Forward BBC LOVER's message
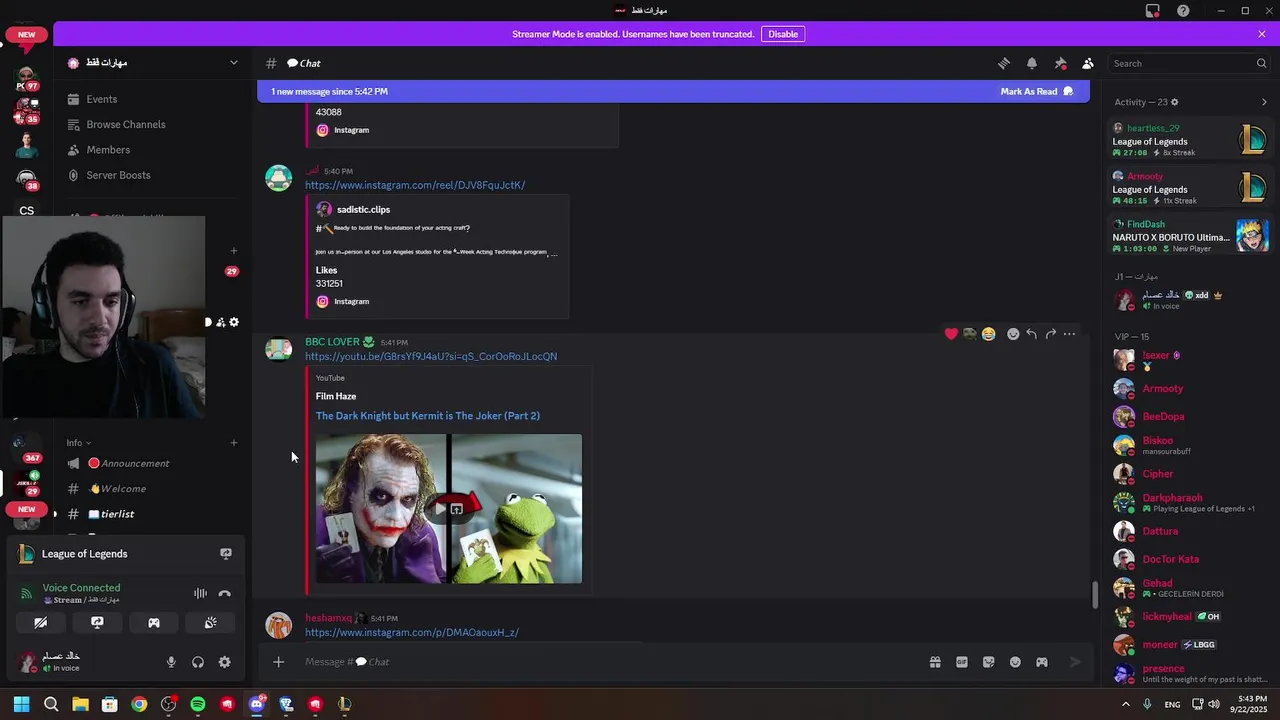Viewport: 1280px width, 720px height. [1051, 334]
